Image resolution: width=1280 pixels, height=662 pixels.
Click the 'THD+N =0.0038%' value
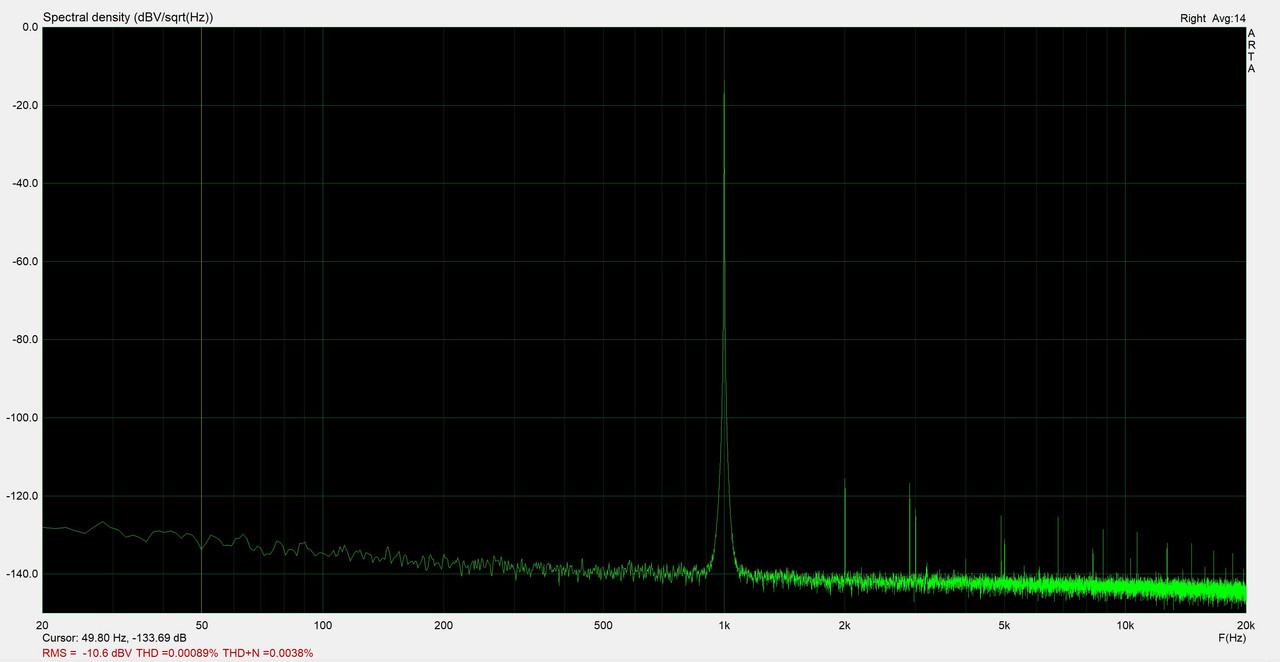(x=267, y=653)
